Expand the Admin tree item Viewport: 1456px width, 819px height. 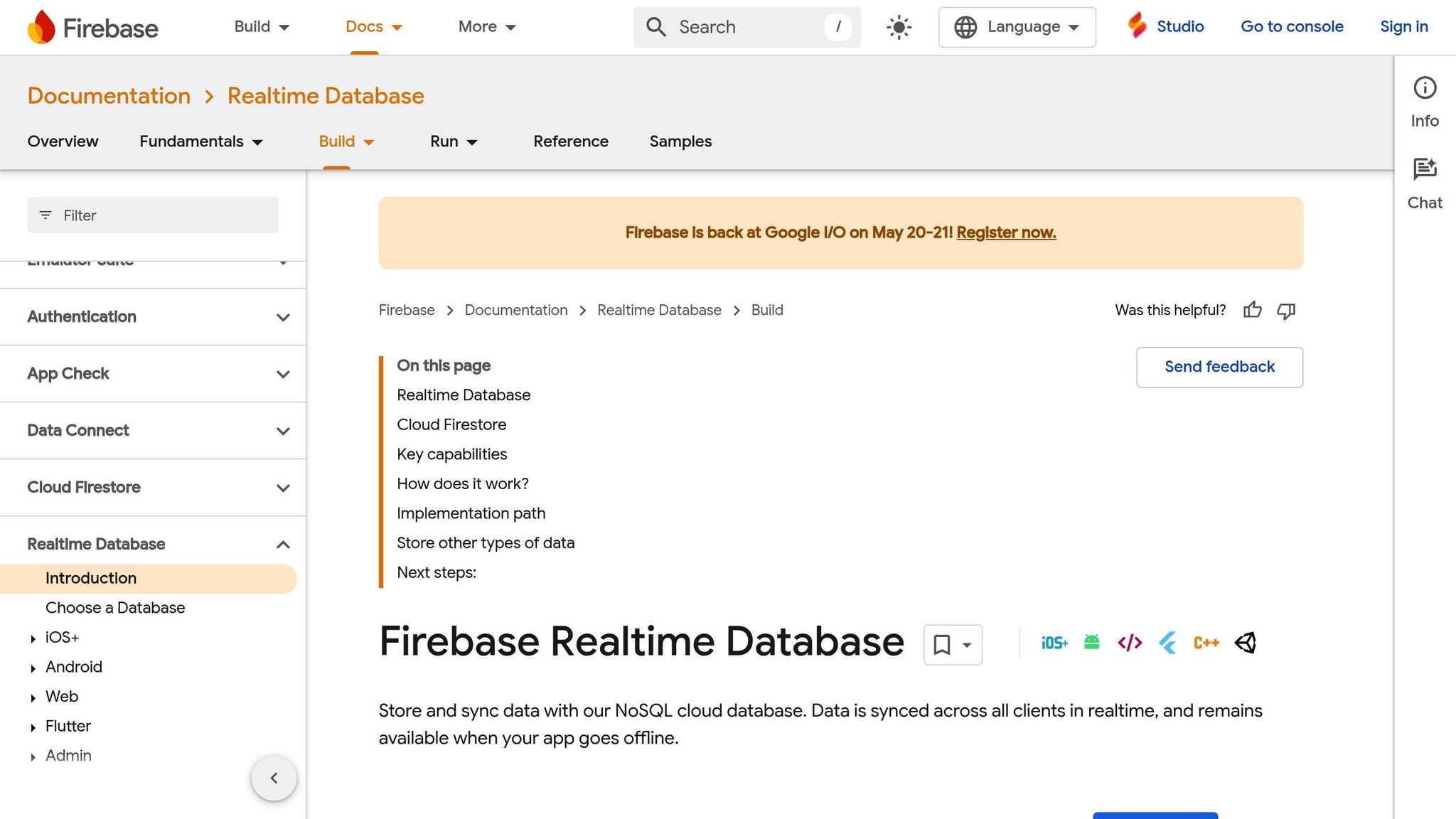[x=33, y=757]
